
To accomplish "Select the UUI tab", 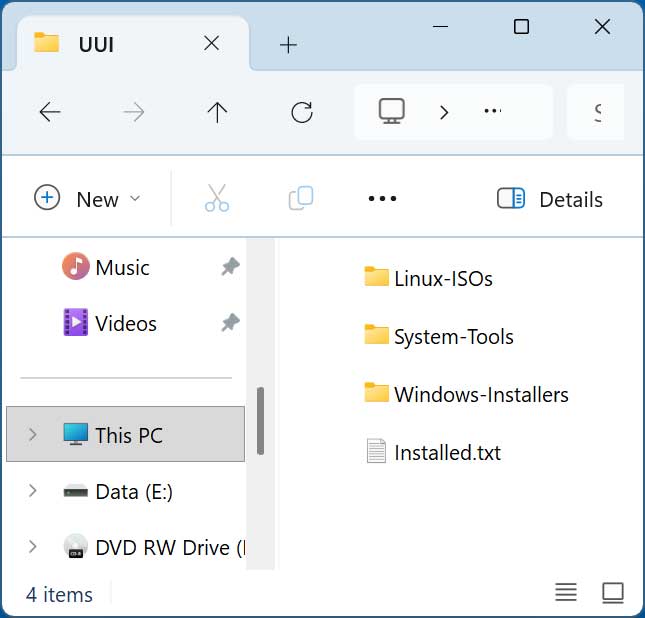I will pos(132,44).
